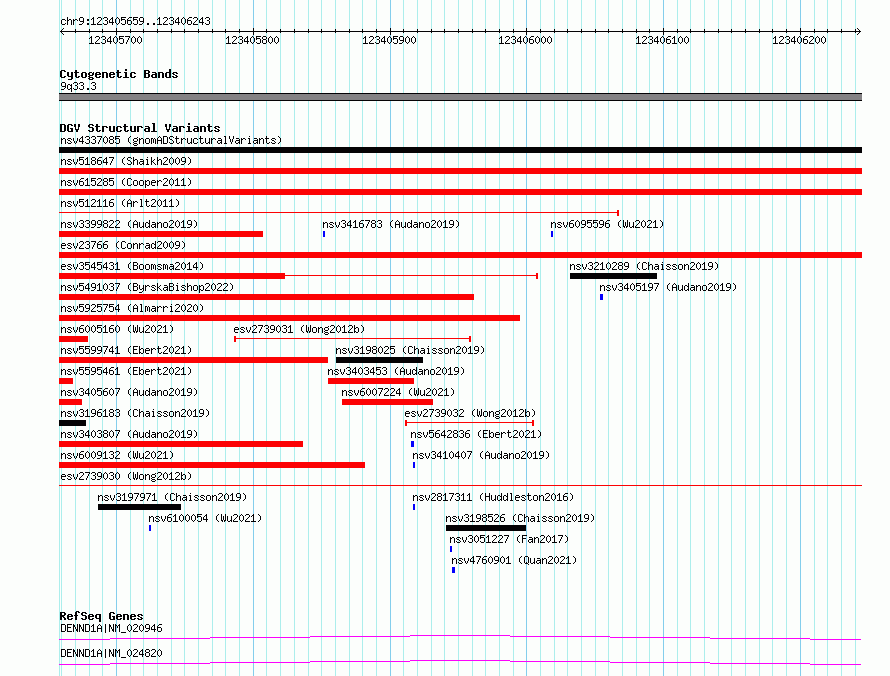
Task: Click the nsv512116 (Arlt2011) label
Action: [120, 203]
